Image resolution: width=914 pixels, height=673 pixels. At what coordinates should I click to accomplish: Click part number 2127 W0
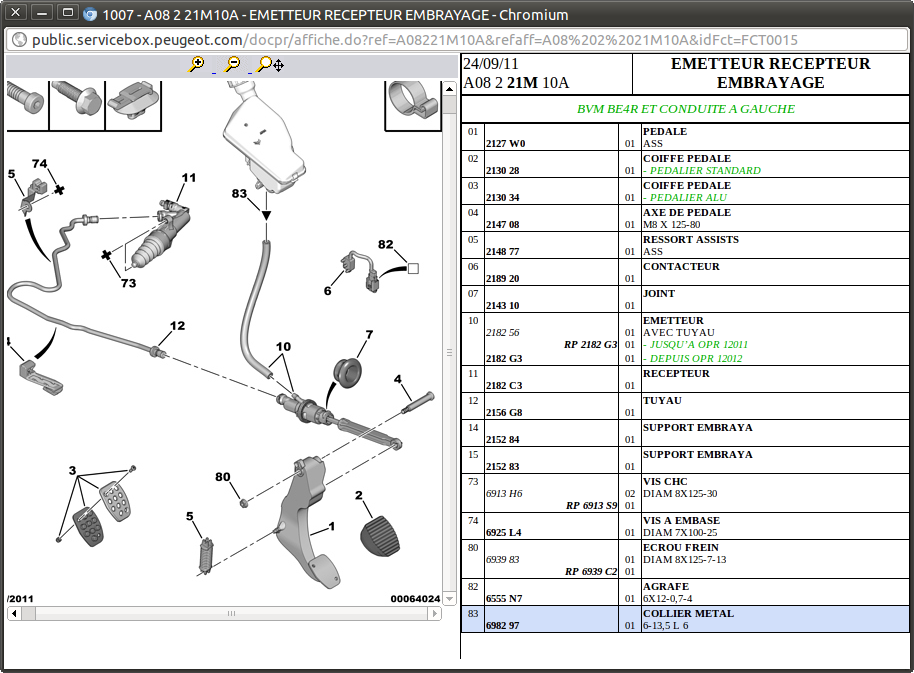click(505, 143)
